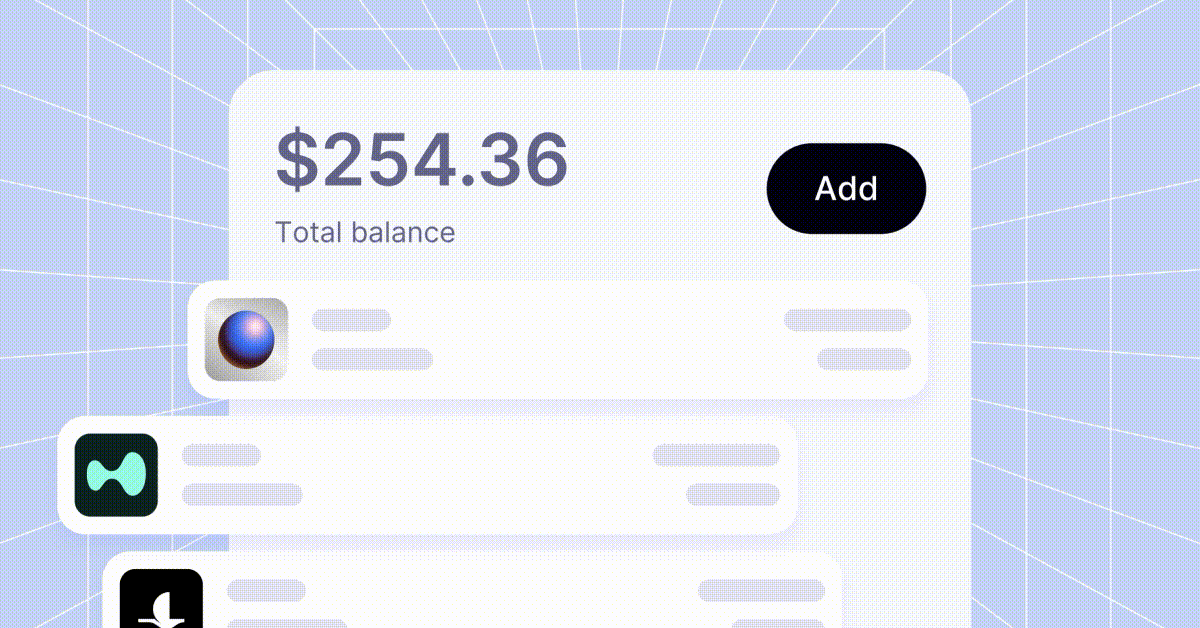1200x628 pixels.
Task: Click the blue sphere row's title placeholder
Action: tap(351, 320)
